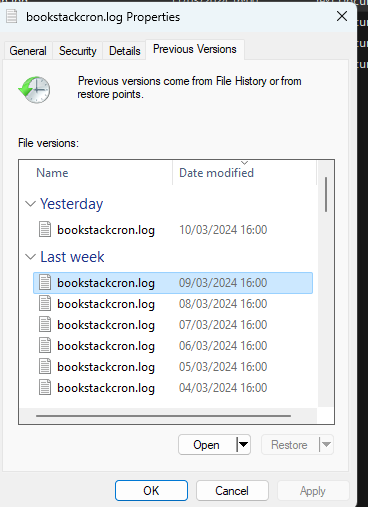Click the file icon for 10/03/2024 version
Screen dimensions: 368x507
pos(45,229)
